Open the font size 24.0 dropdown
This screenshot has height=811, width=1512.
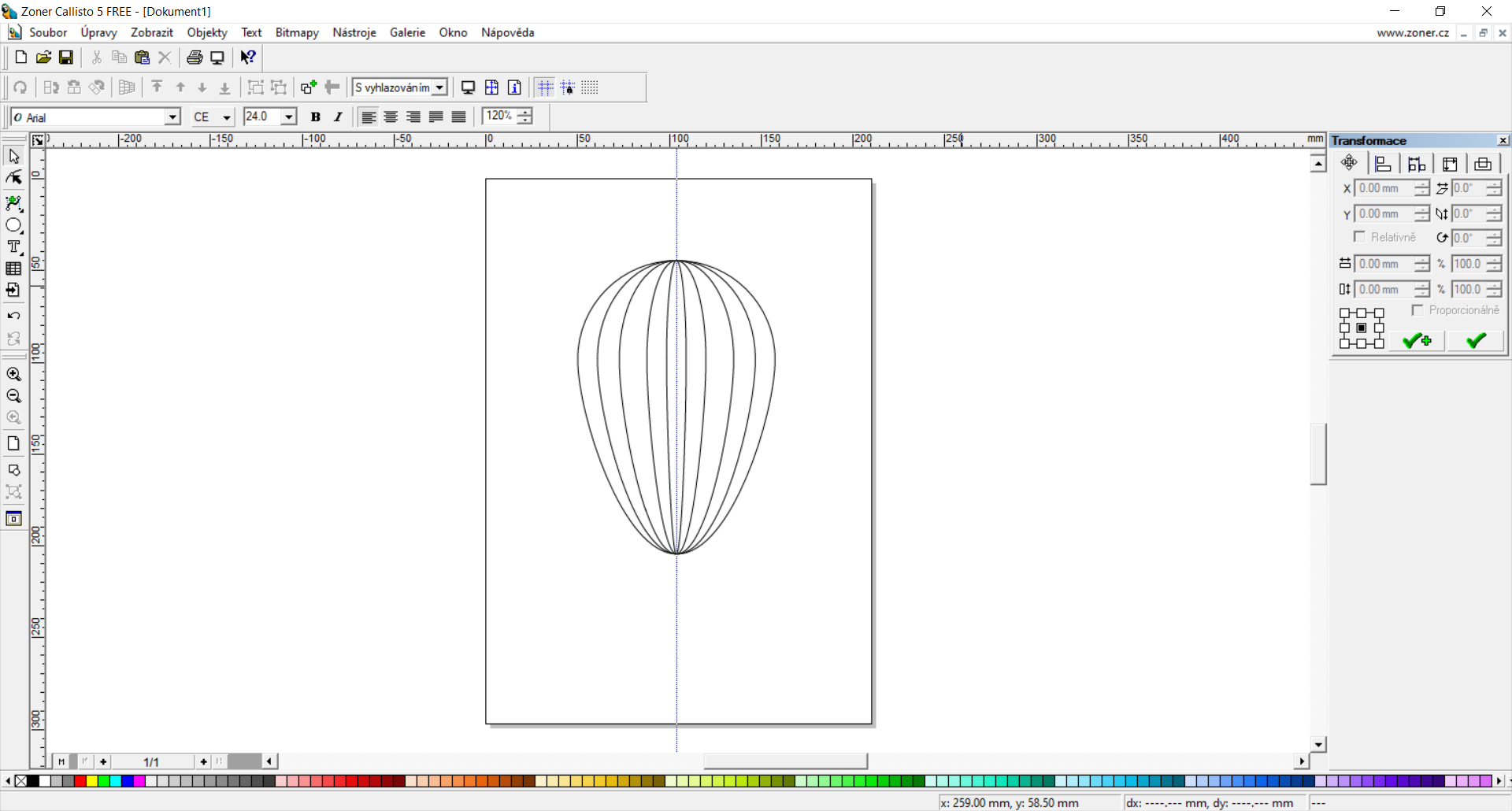pyautogui.click(x=289, y=117)
